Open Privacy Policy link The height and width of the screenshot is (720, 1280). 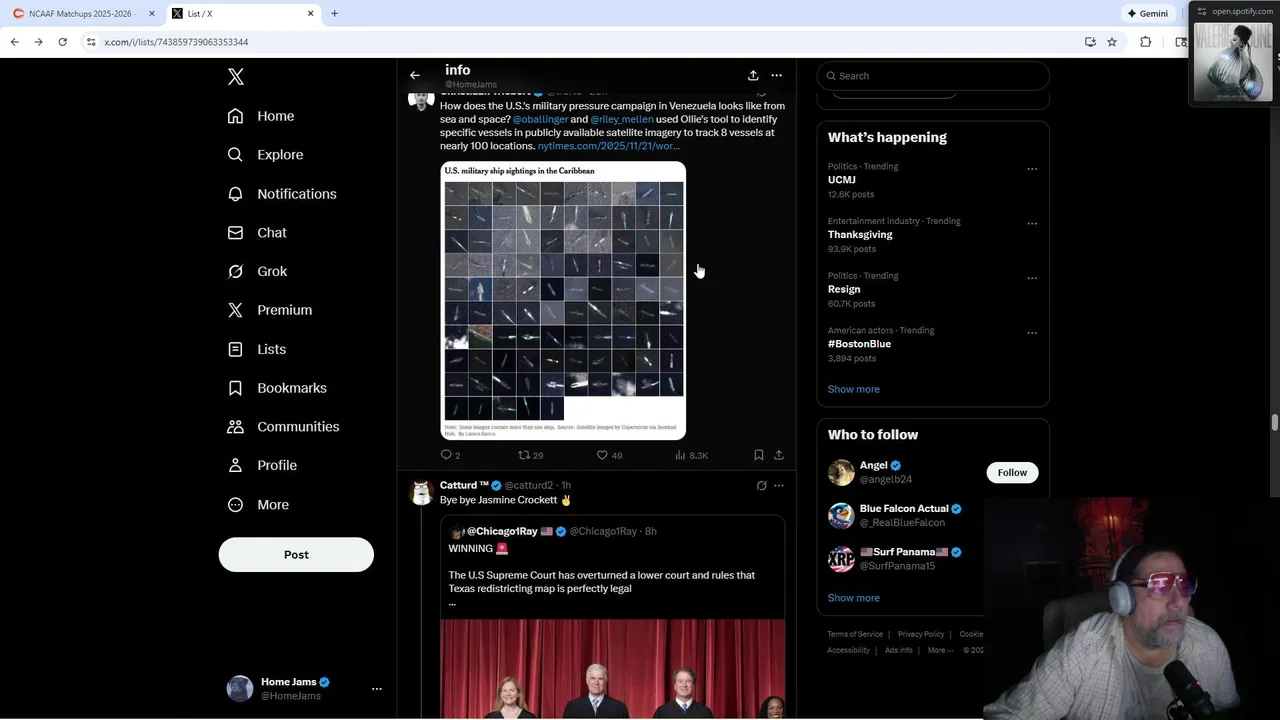click(x=920, y=634)
